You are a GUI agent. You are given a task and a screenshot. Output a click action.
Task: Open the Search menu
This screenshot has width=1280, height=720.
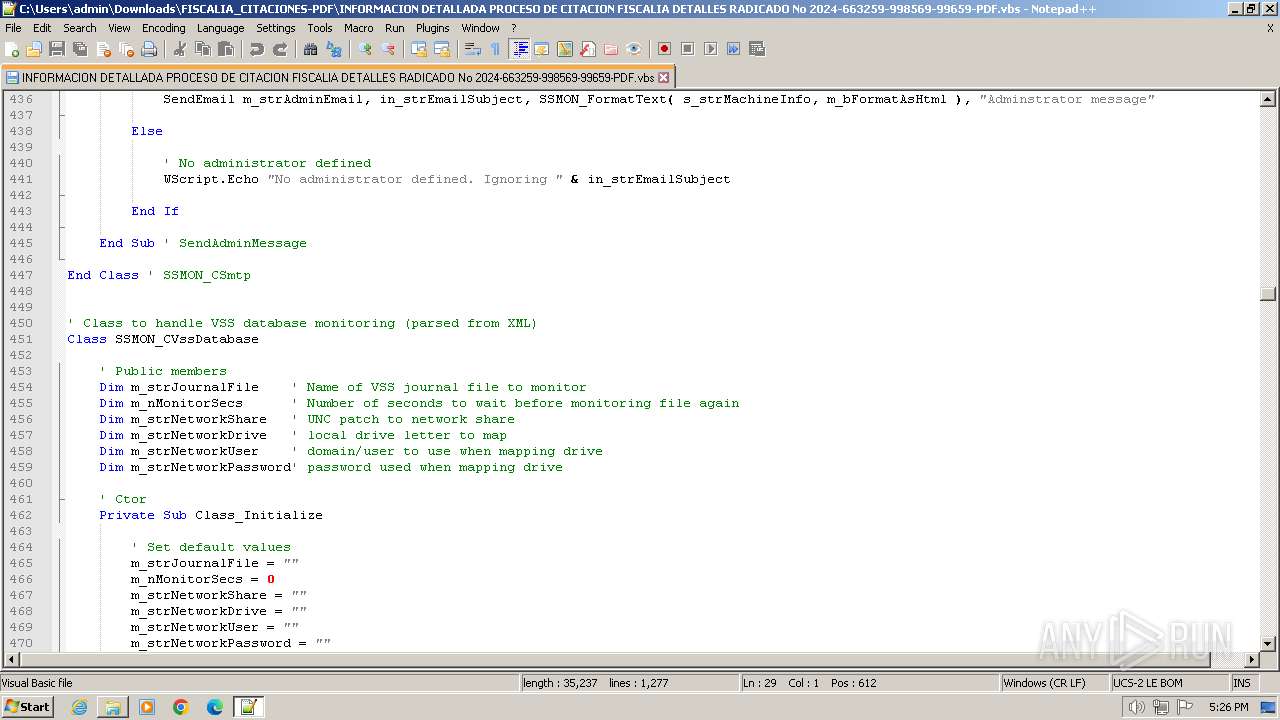click(x=80, y=28)
